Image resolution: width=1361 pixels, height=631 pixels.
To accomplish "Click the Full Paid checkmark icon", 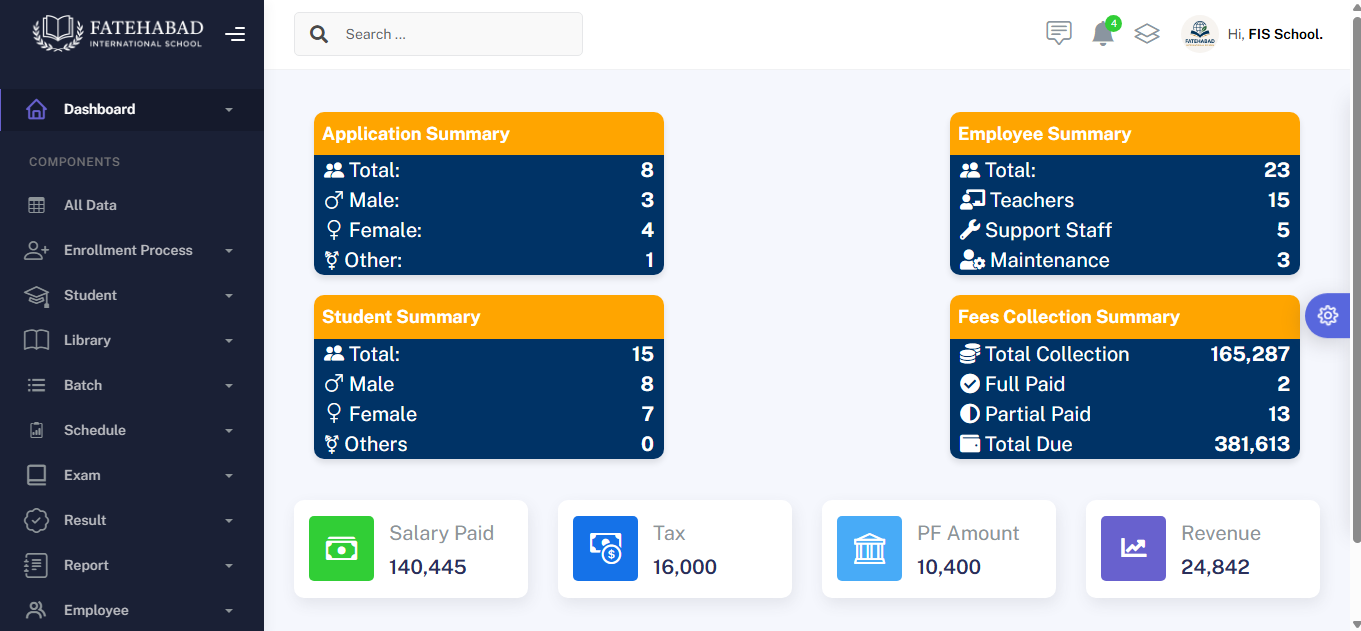I will coord(970,384).
